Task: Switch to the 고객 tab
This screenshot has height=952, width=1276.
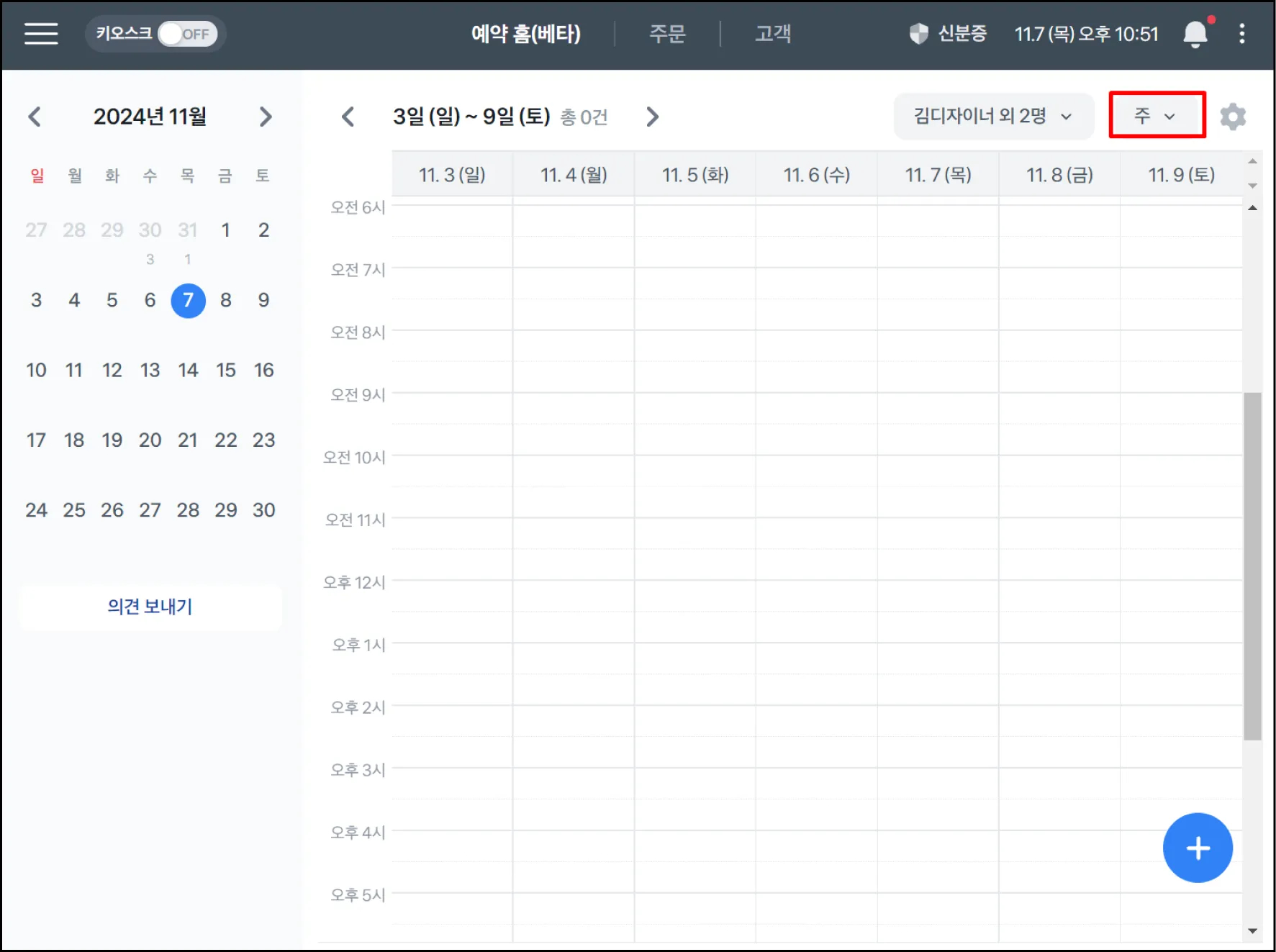Action: 773,34
